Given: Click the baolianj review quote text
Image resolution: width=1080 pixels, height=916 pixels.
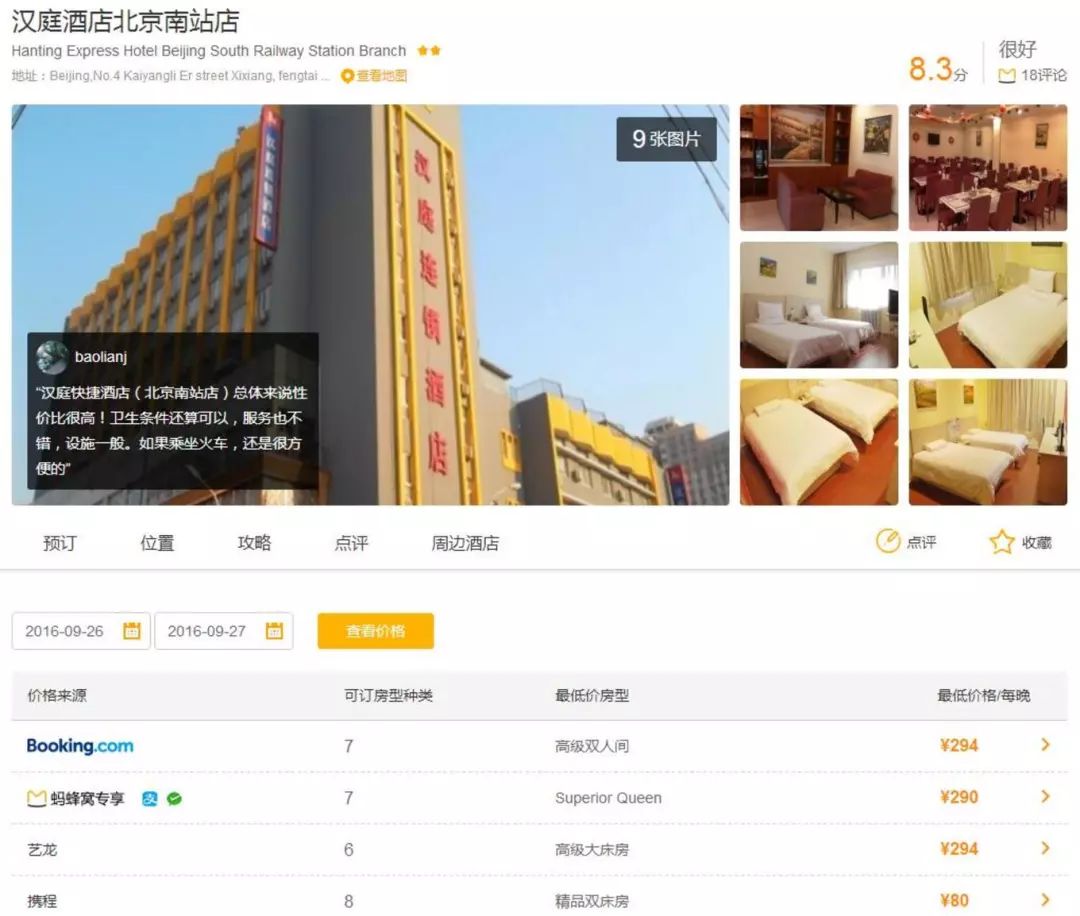Looking at the screenshot, I should click(x=172, y=430).
